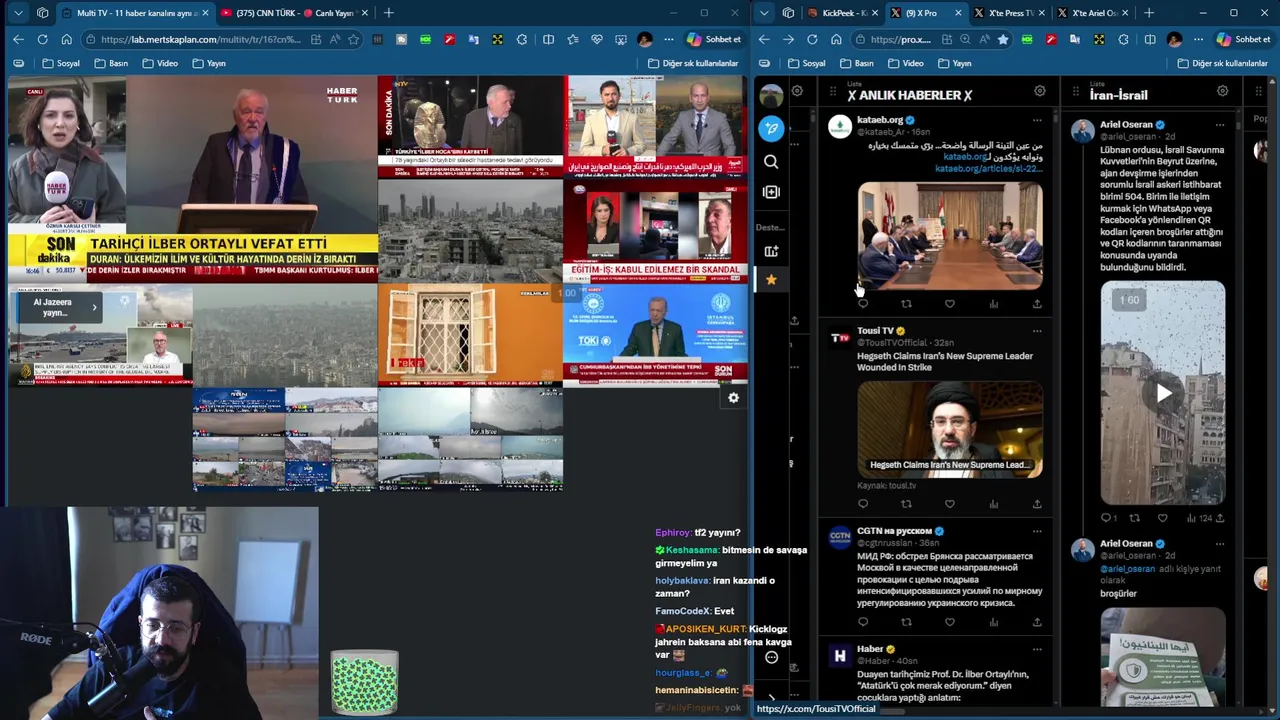Expand the Al Jazeera yayın overlay arrow

click(x=94, y=307)
